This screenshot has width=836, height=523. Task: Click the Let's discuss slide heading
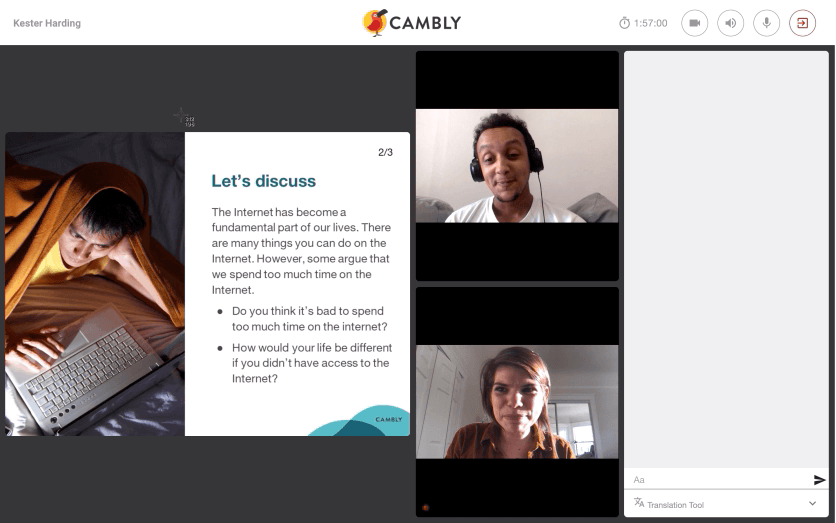(263, 181)
